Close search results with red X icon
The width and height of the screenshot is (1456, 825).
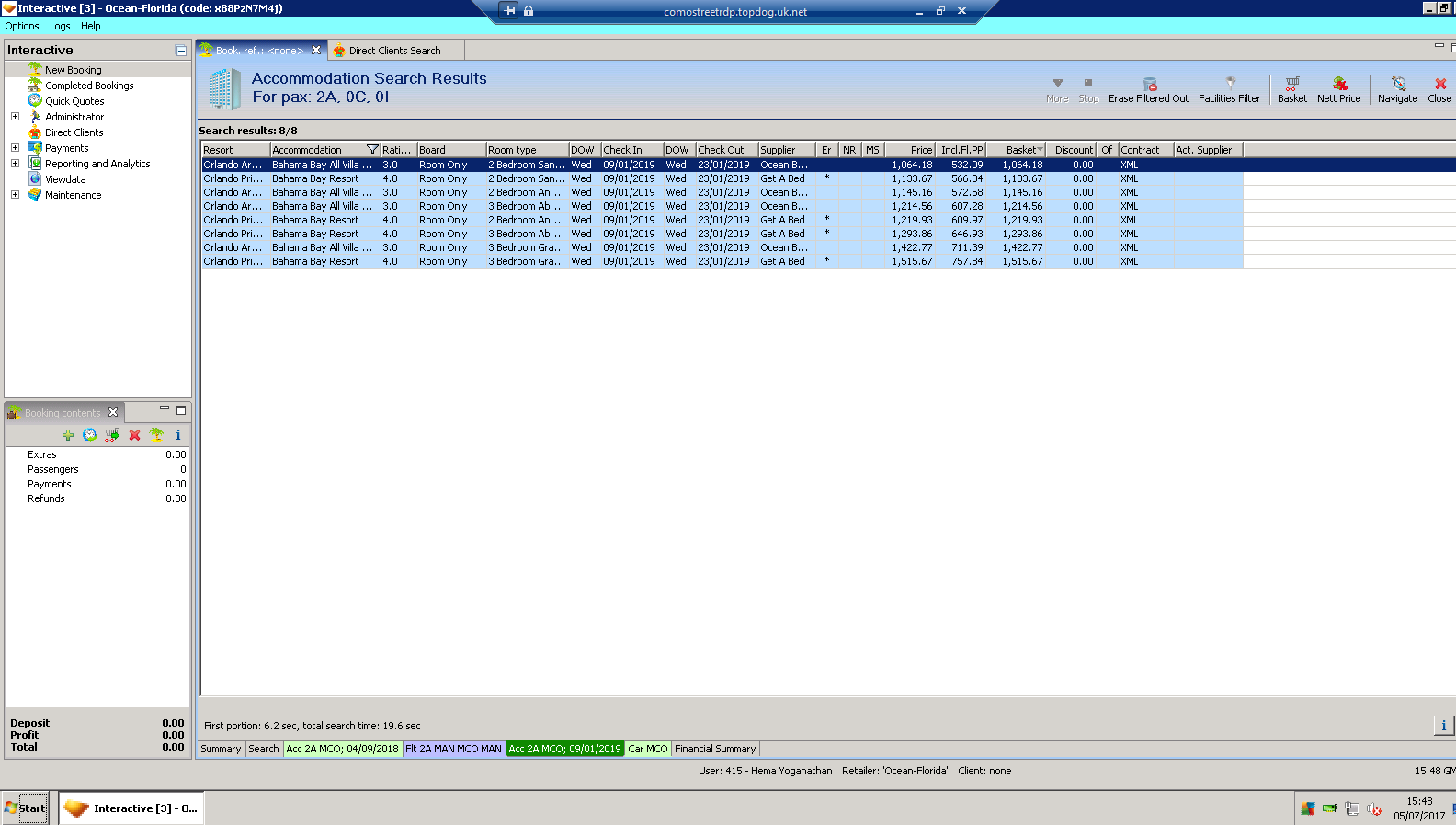1440,84
